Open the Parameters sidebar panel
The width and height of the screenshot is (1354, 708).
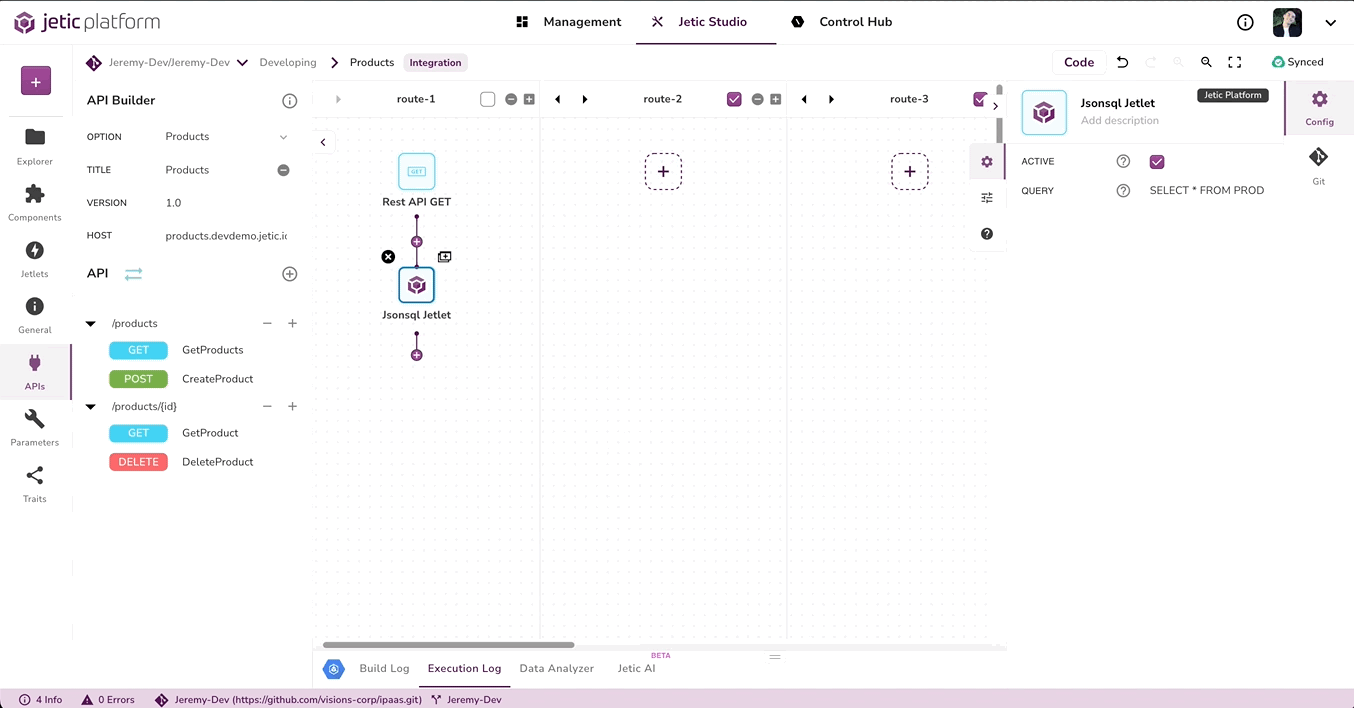pos(35,427)
